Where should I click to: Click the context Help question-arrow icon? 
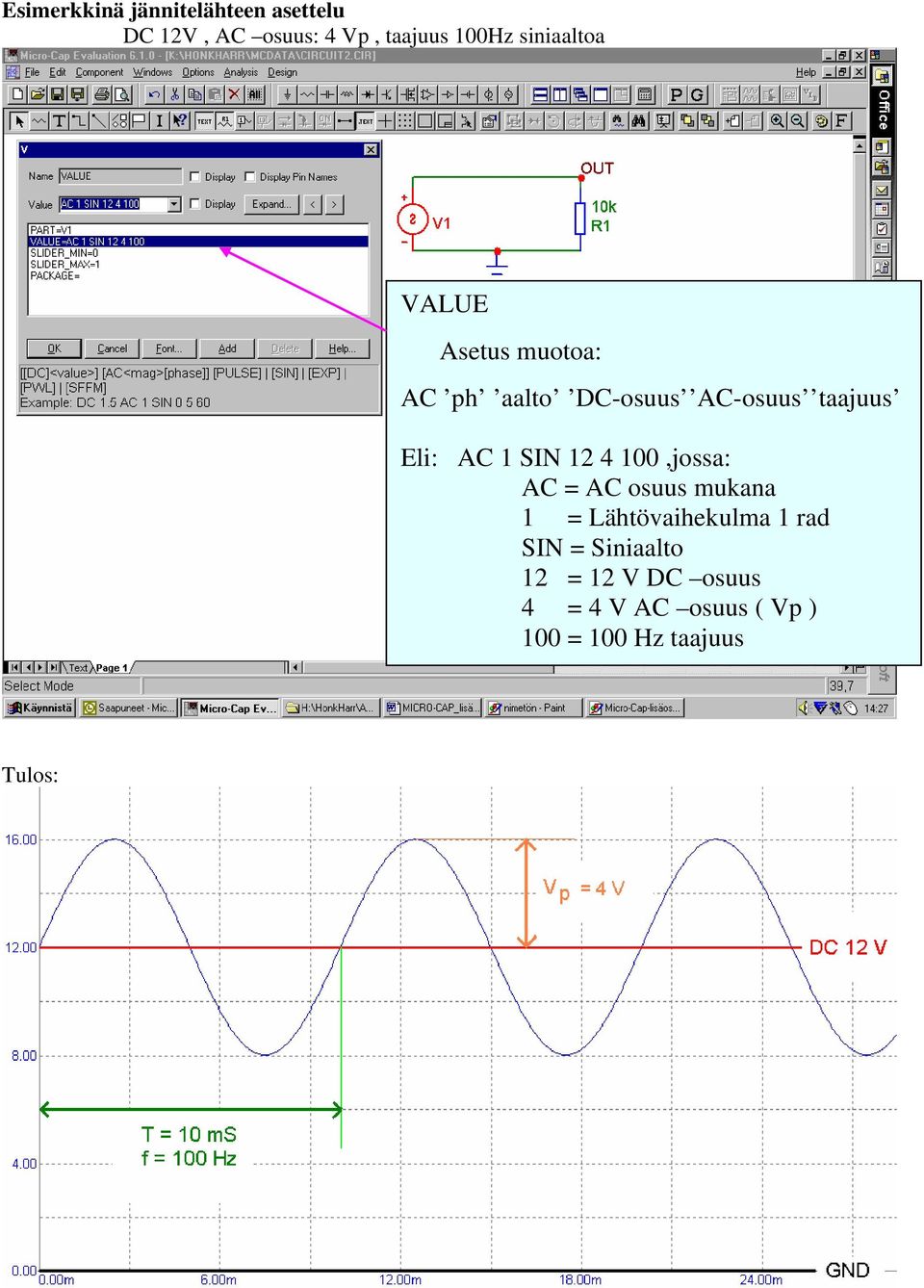pos(179,120)
